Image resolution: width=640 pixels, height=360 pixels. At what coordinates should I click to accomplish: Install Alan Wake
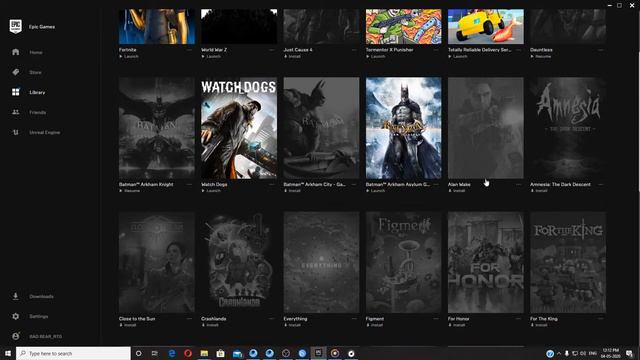(x=457, y=191)
